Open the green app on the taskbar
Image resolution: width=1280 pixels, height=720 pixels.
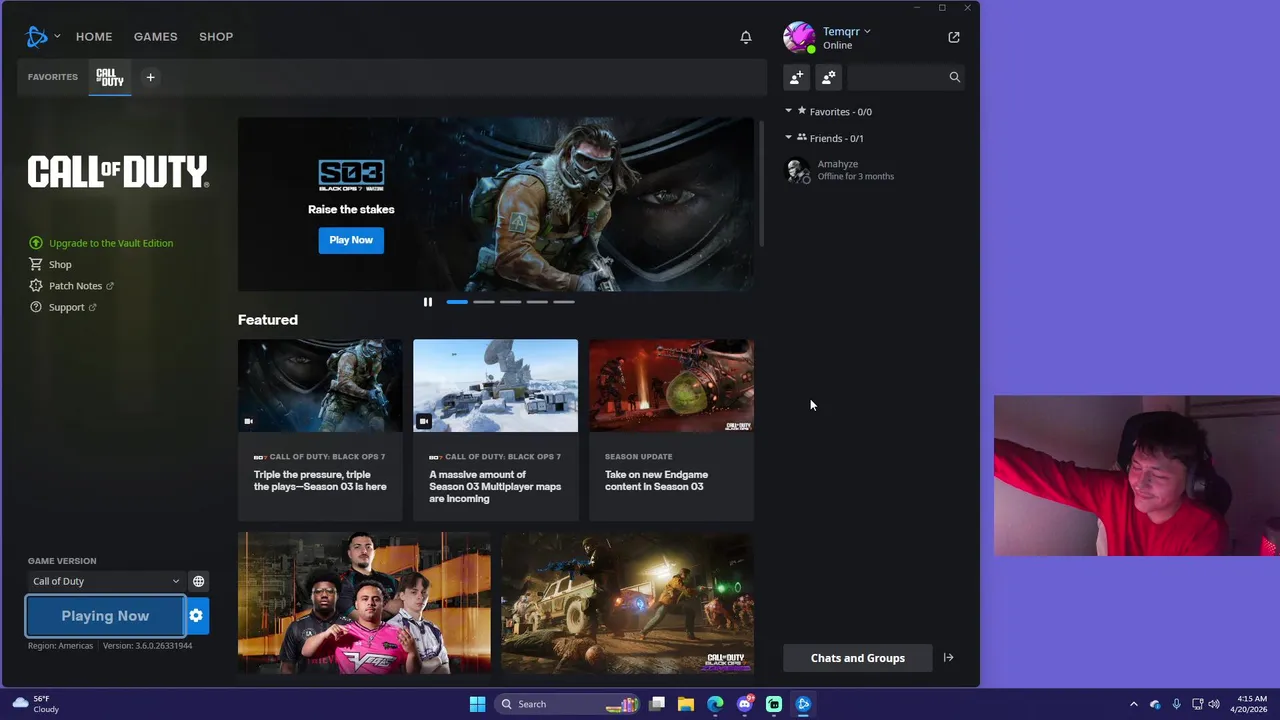tap(774, 704)
